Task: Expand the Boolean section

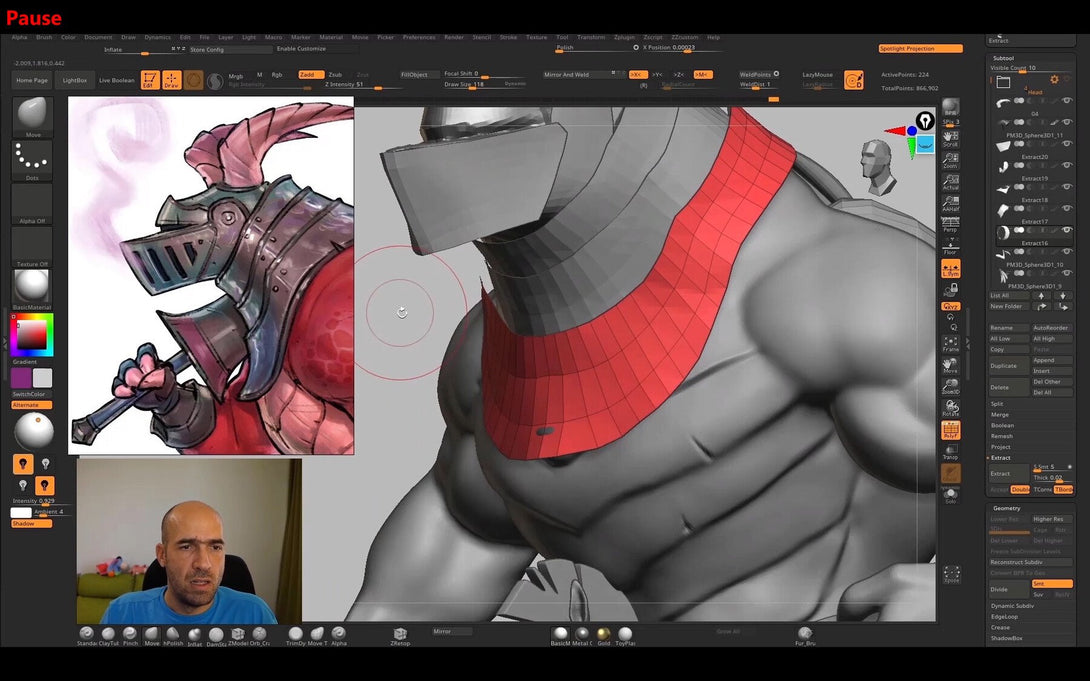Action: (x=1002, y=425)
